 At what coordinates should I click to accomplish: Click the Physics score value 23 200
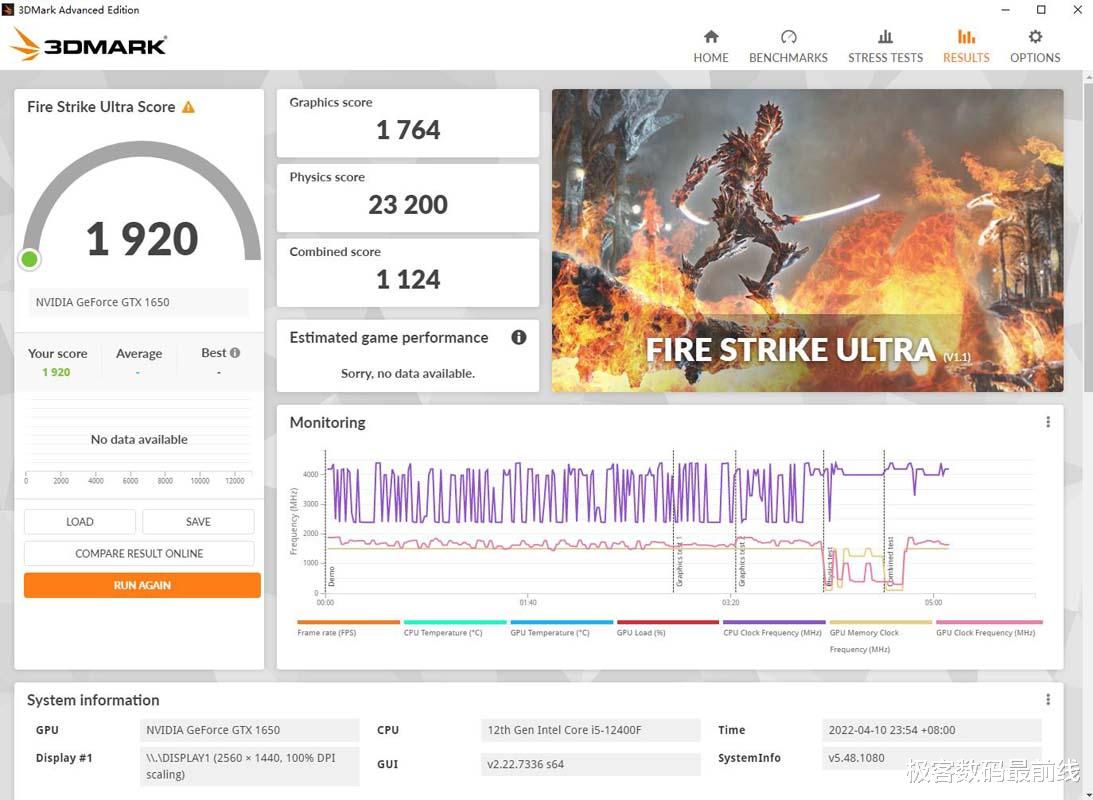[x=408, y=205]
